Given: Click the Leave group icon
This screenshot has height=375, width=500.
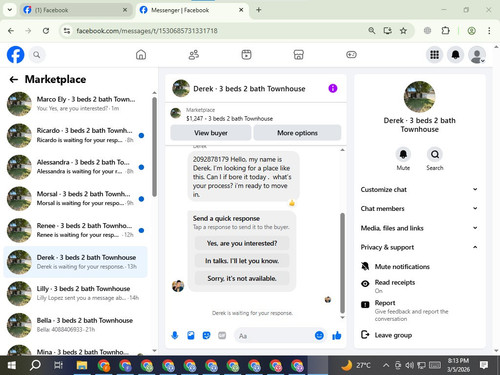Looking at the screenshot, I should pos(365,334).
